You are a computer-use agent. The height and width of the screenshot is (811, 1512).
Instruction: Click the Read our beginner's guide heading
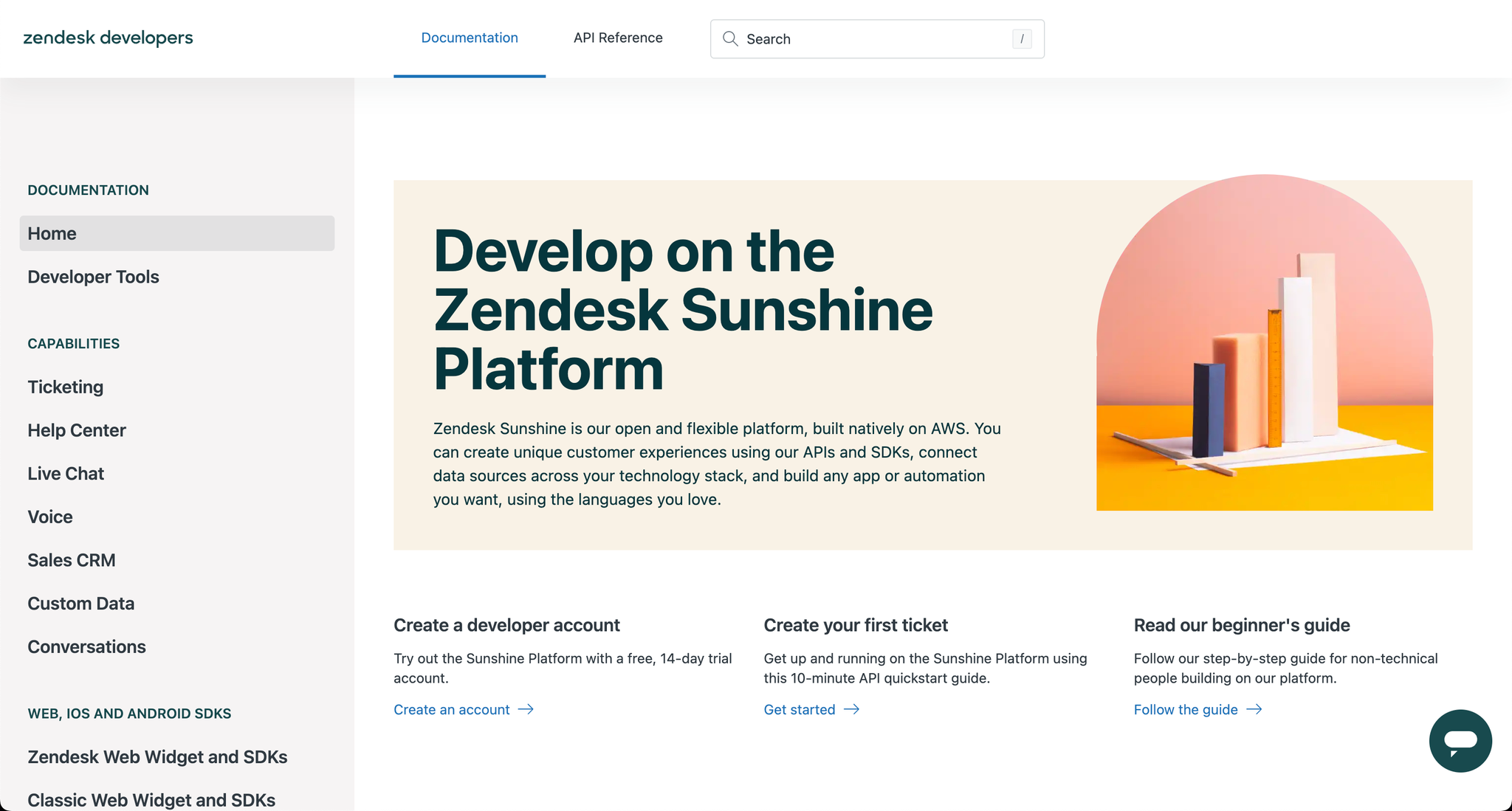click(x=1242, y=625)
